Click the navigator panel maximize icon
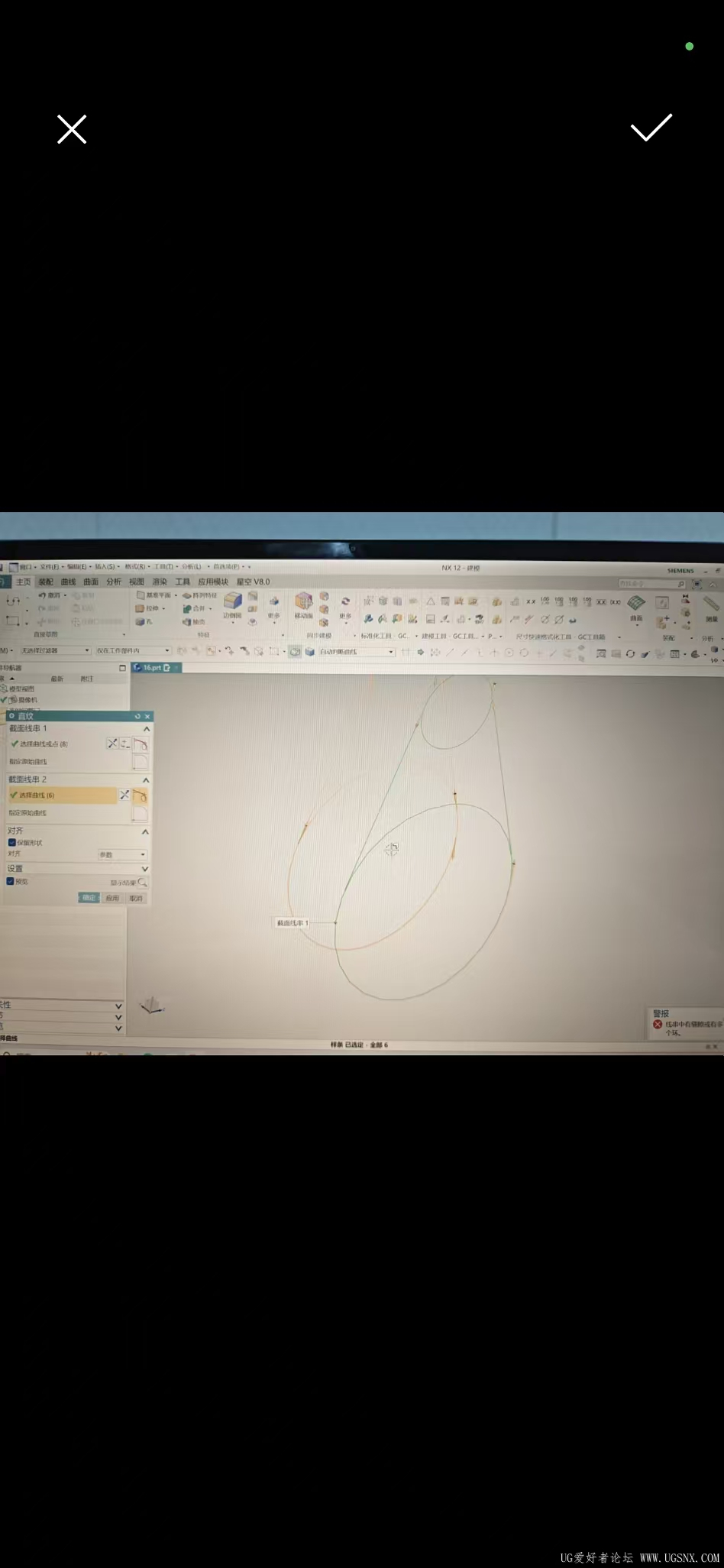This screenshot has width=724, height=1568. coord(122,668)
